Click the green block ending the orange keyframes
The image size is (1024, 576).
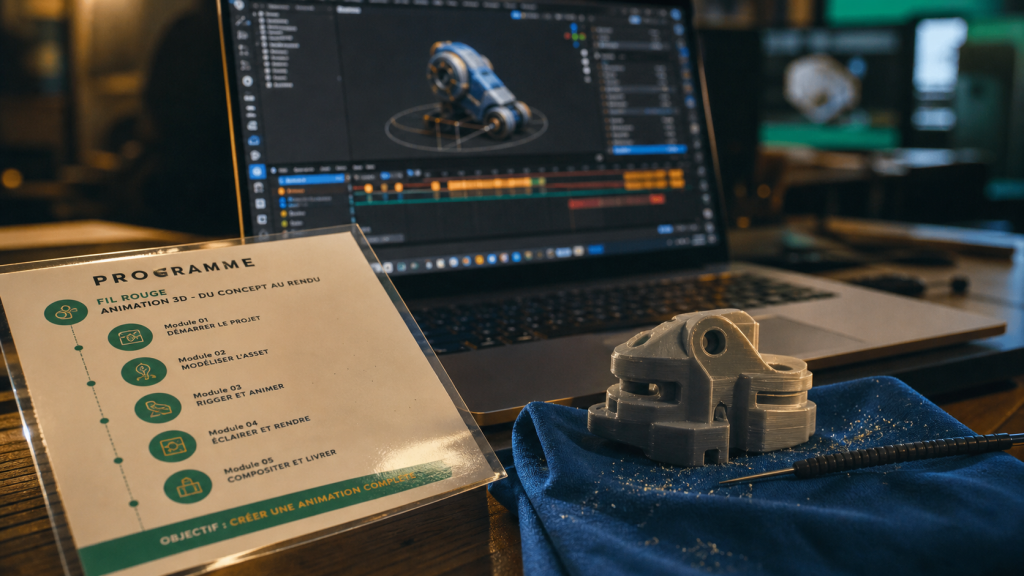pyautogui.click(x=539, y=182)
